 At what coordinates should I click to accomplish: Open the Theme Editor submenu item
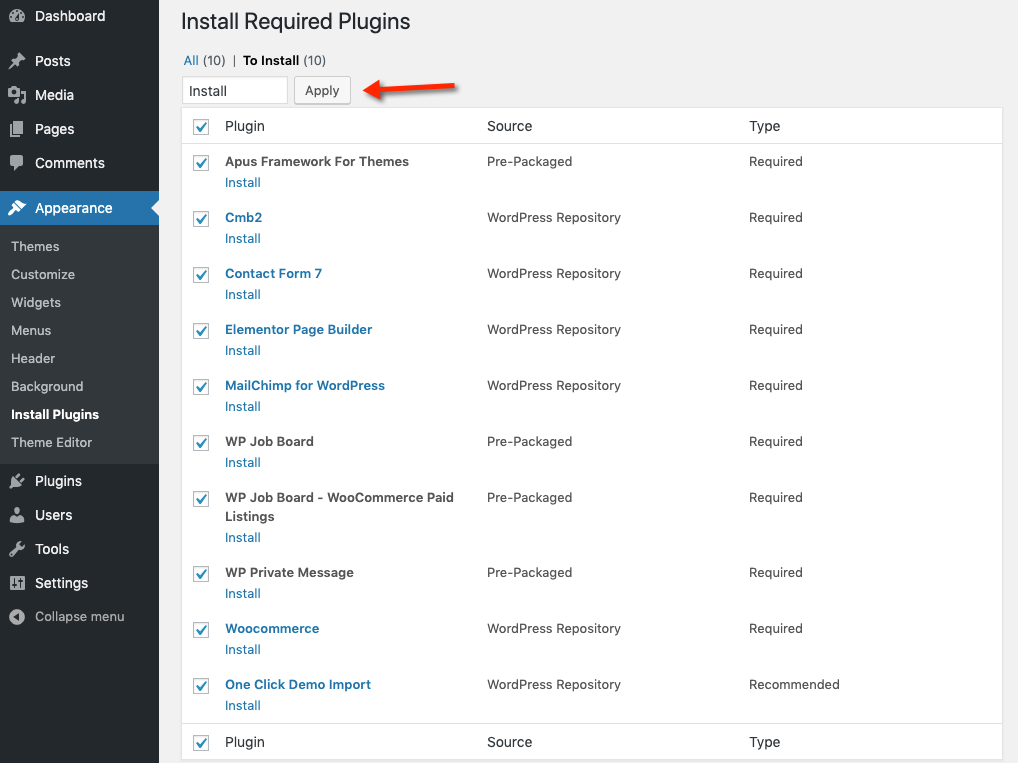(51, 442)
